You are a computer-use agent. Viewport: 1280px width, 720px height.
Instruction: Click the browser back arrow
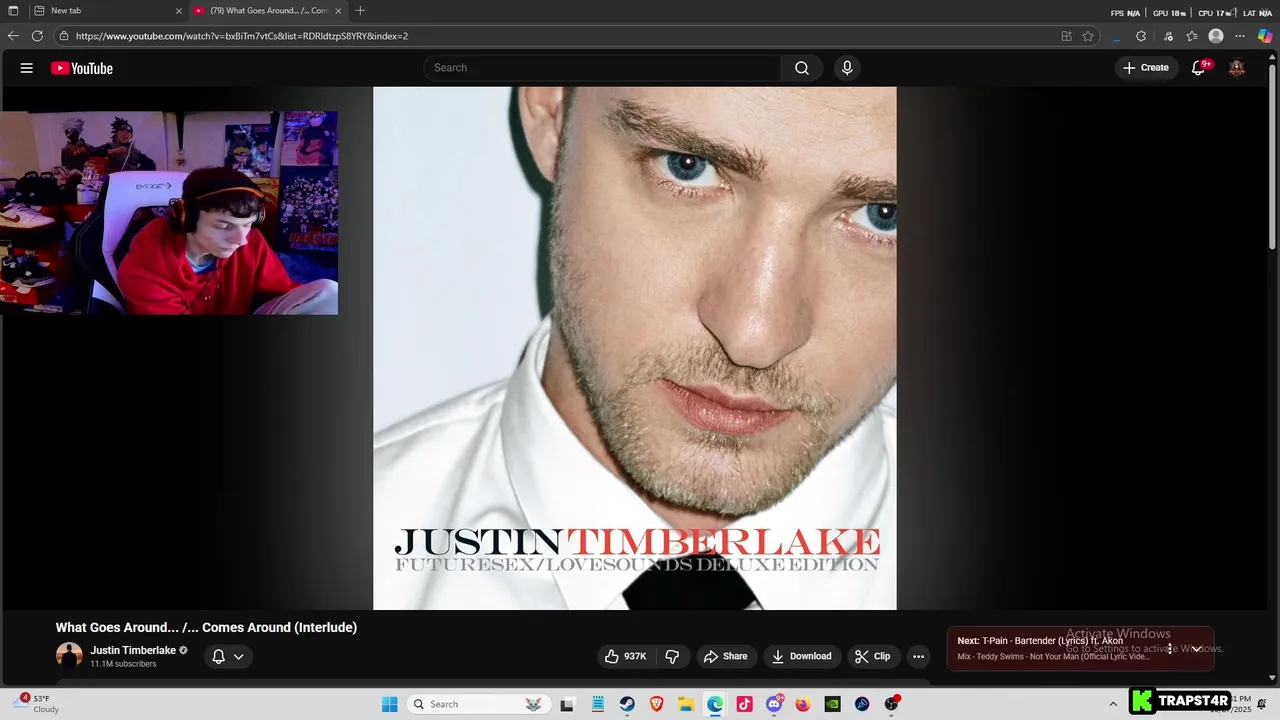click(x=13, y=36)
